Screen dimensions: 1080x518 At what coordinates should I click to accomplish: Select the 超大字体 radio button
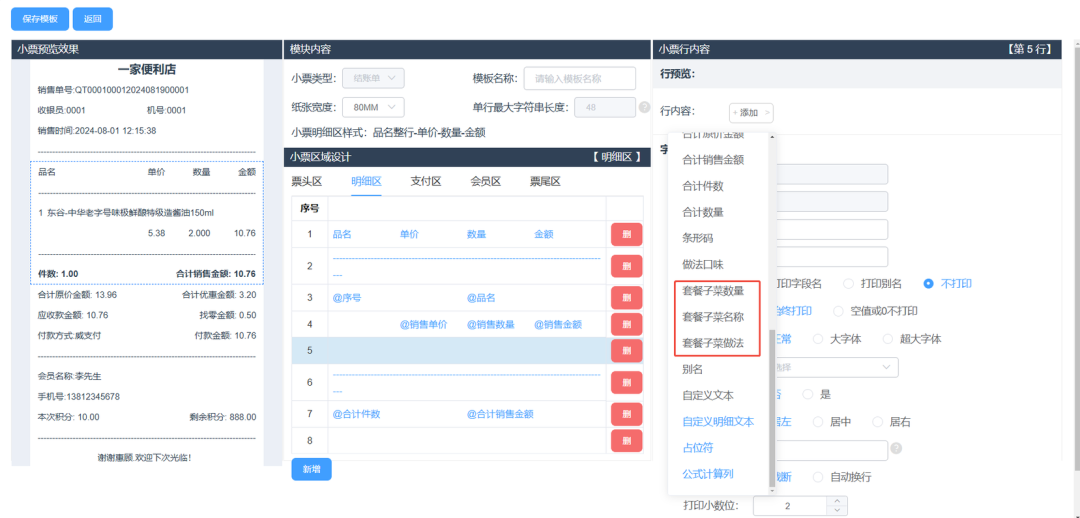click(887, 339)
